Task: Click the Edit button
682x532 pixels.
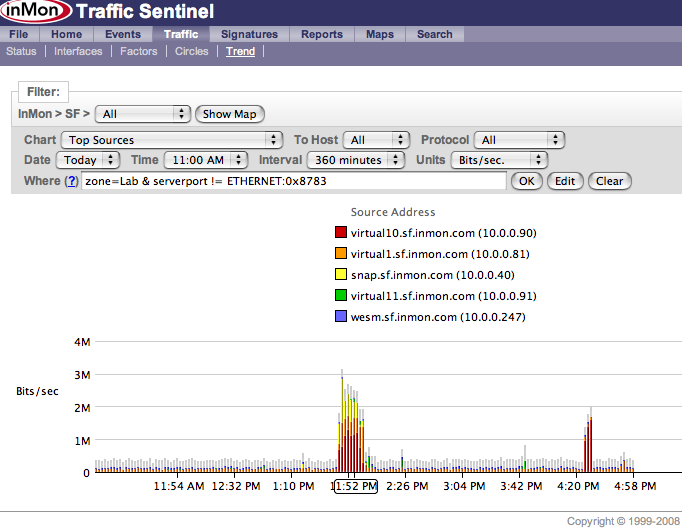Action: [x=565, y=181]
